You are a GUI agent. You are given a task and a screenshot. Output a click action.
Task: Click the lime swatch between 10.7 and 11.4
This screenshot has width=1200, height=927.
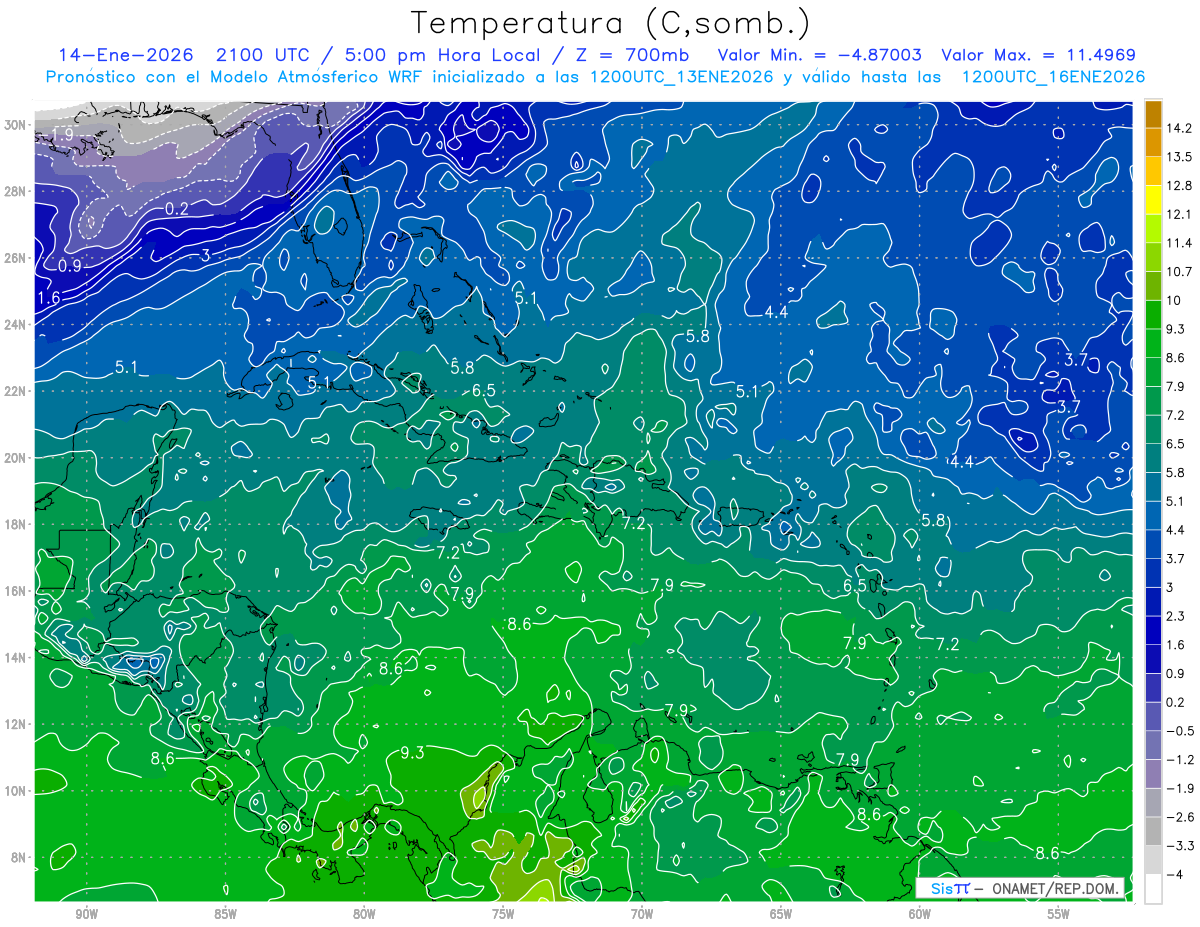1153,258
